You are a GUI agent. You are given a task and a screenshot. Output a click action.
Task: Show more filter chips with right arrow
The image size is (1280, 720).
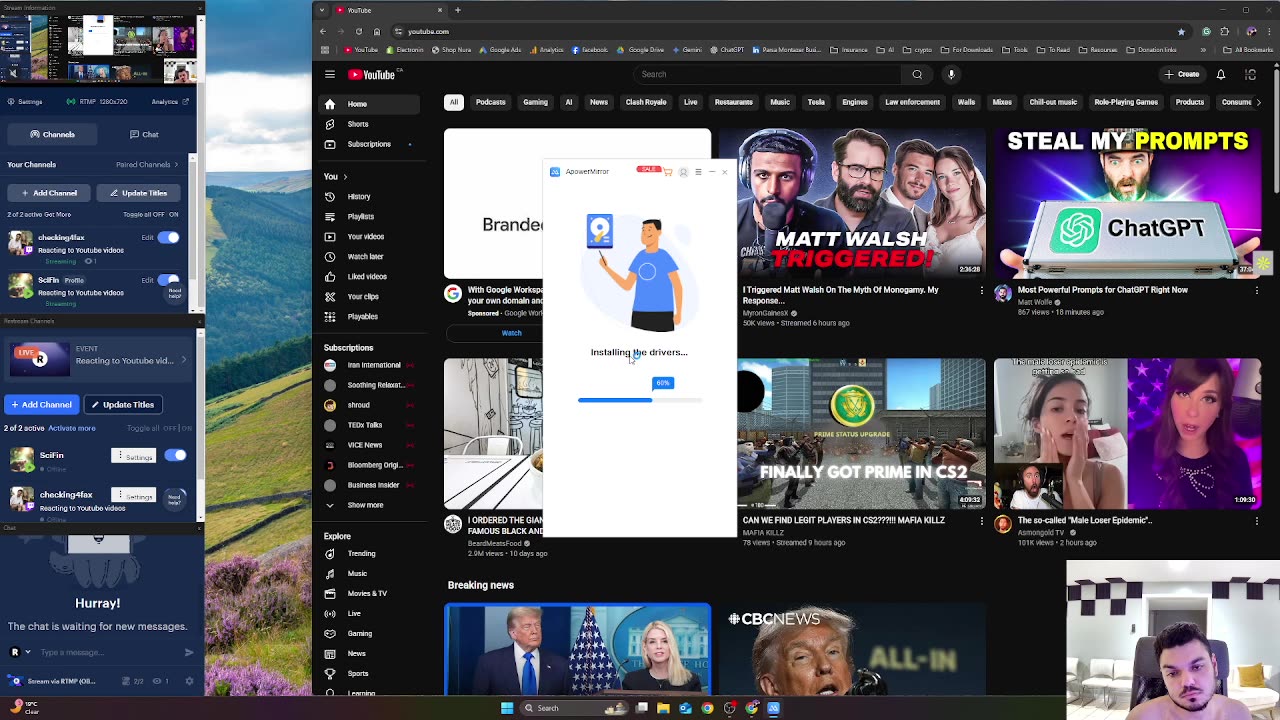(1258, 102)
